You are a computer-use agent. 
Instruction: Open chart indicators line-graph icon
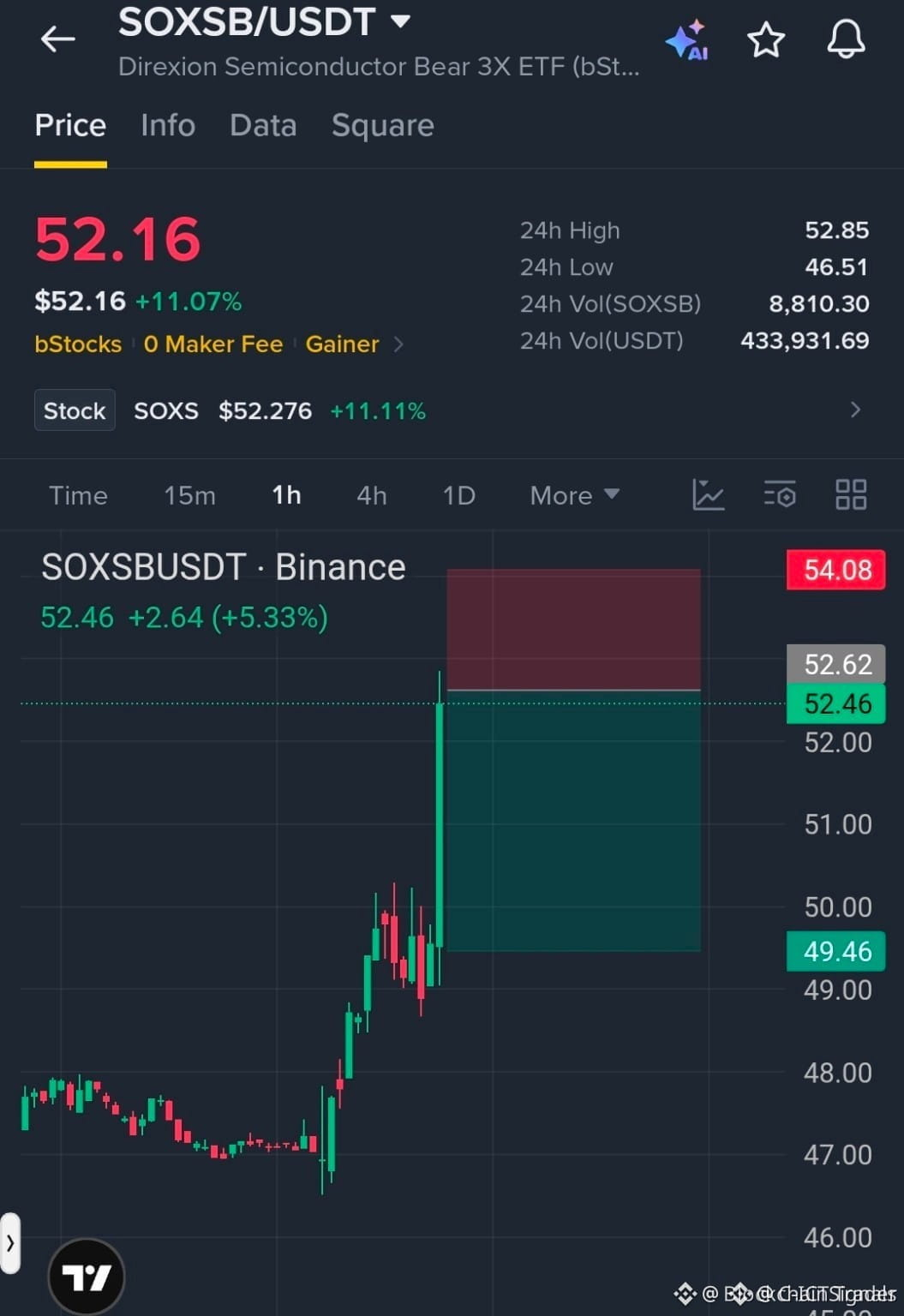coord(709,494)
